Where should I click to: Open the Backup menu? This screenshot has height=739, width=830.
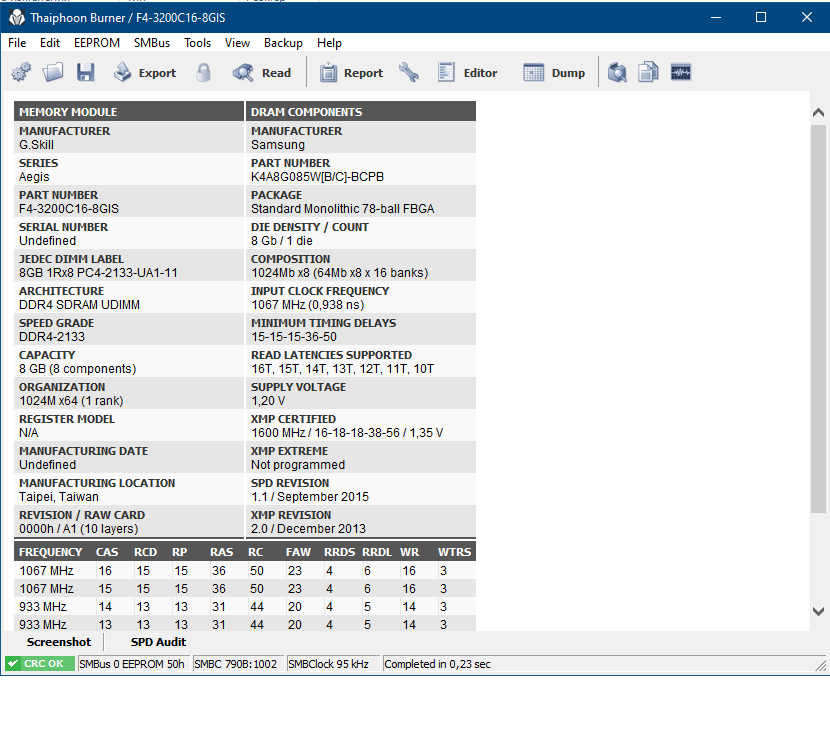point(283,43)
